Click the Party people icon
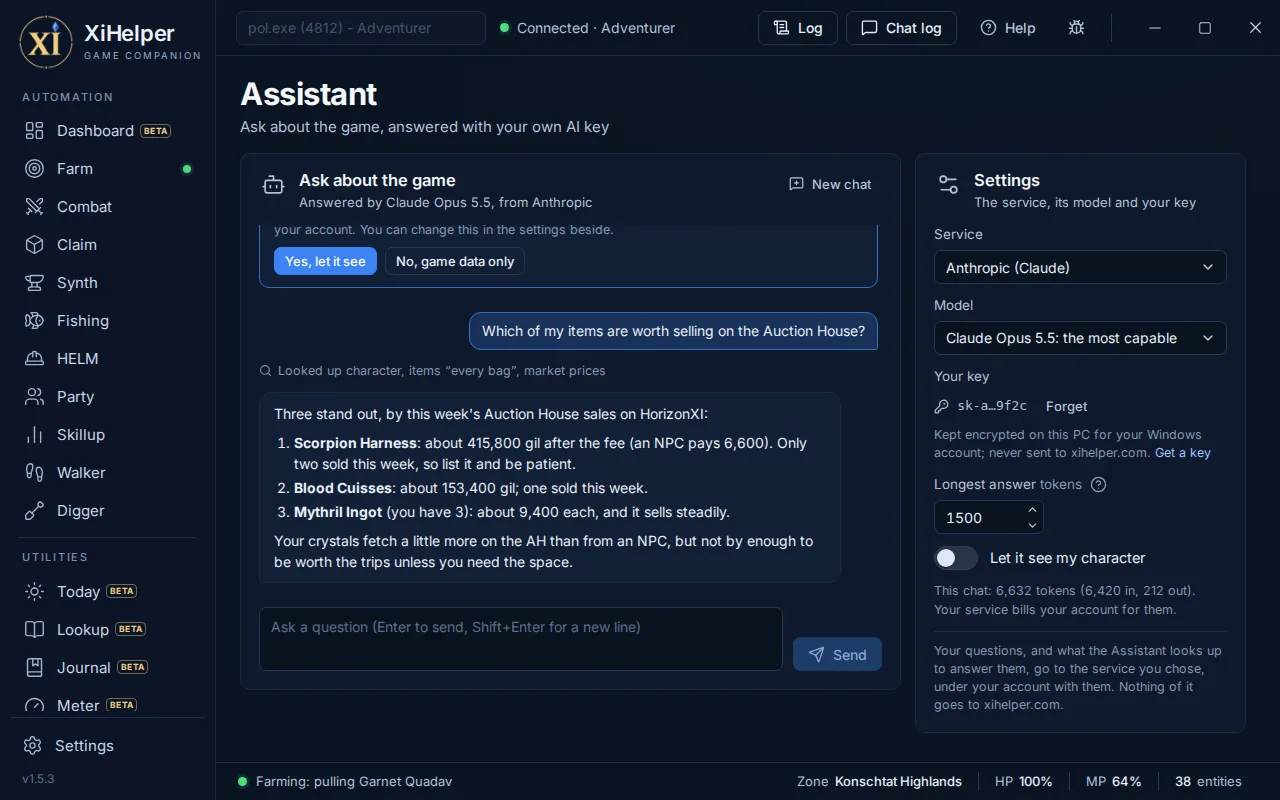Viewport: 1280px width, 800px height. [35, 397]
